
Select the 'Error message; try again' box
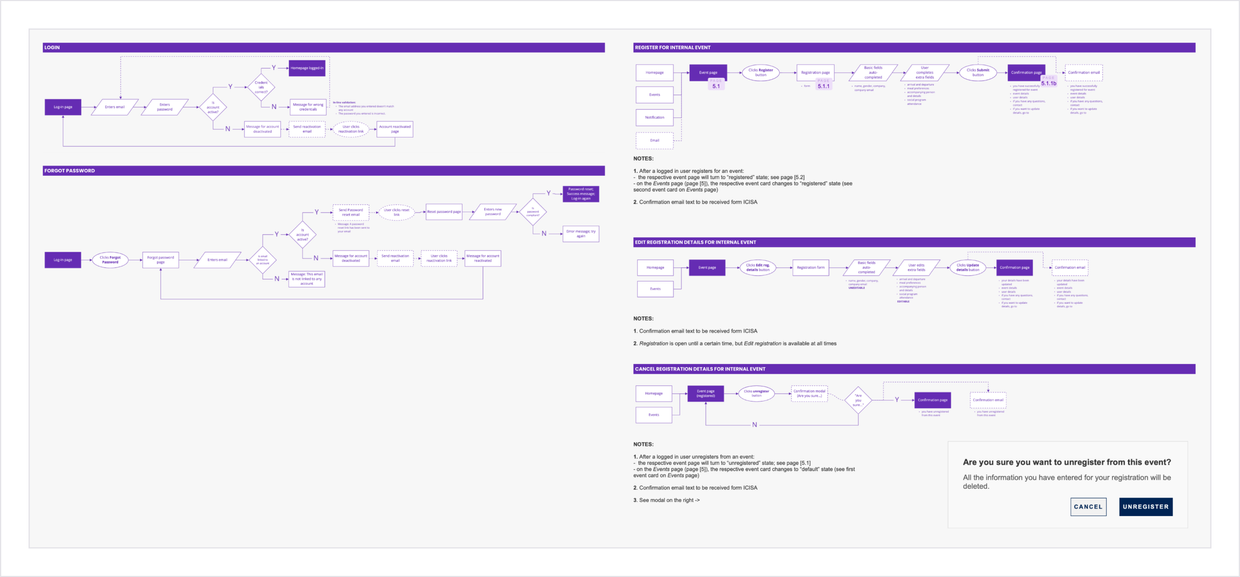click(x=581, y=233)
